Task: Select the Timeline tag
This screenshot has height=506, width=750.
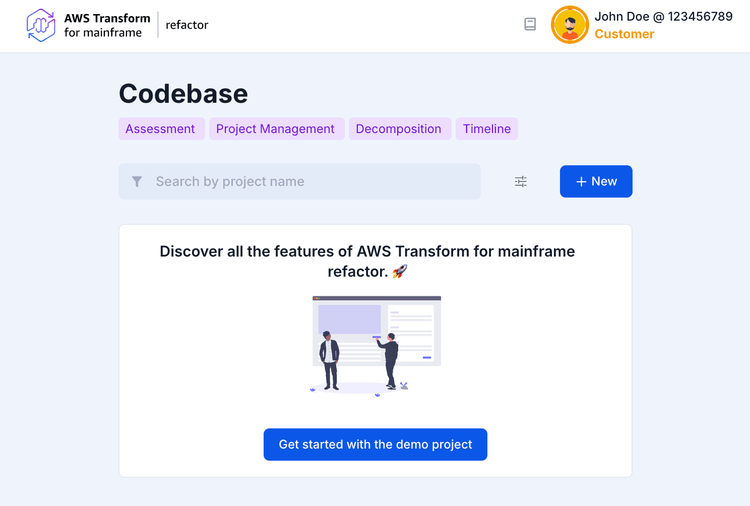Action: tap(487, 129)
